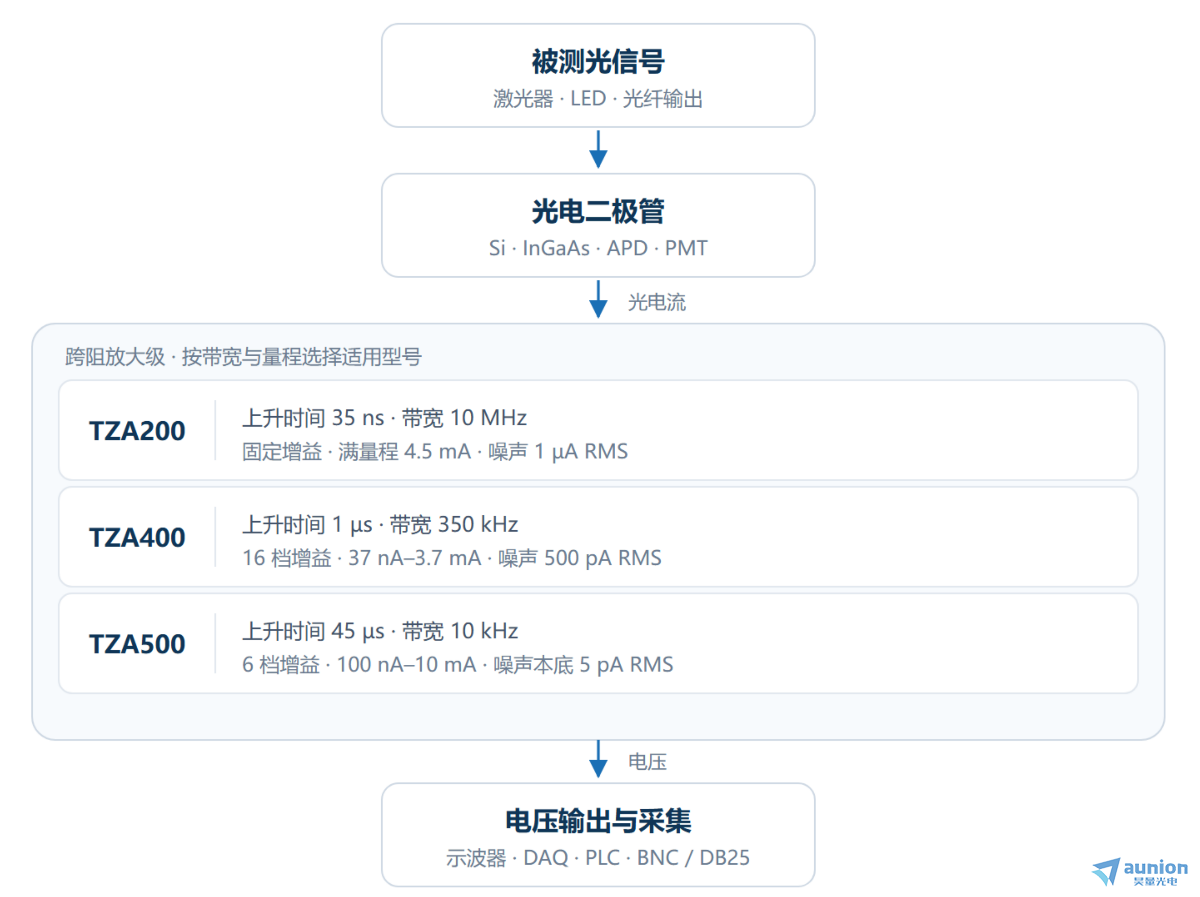Click the arrow below 被测光信号 box
Screen dimensions: 1200x897
(x=598, y=149)
